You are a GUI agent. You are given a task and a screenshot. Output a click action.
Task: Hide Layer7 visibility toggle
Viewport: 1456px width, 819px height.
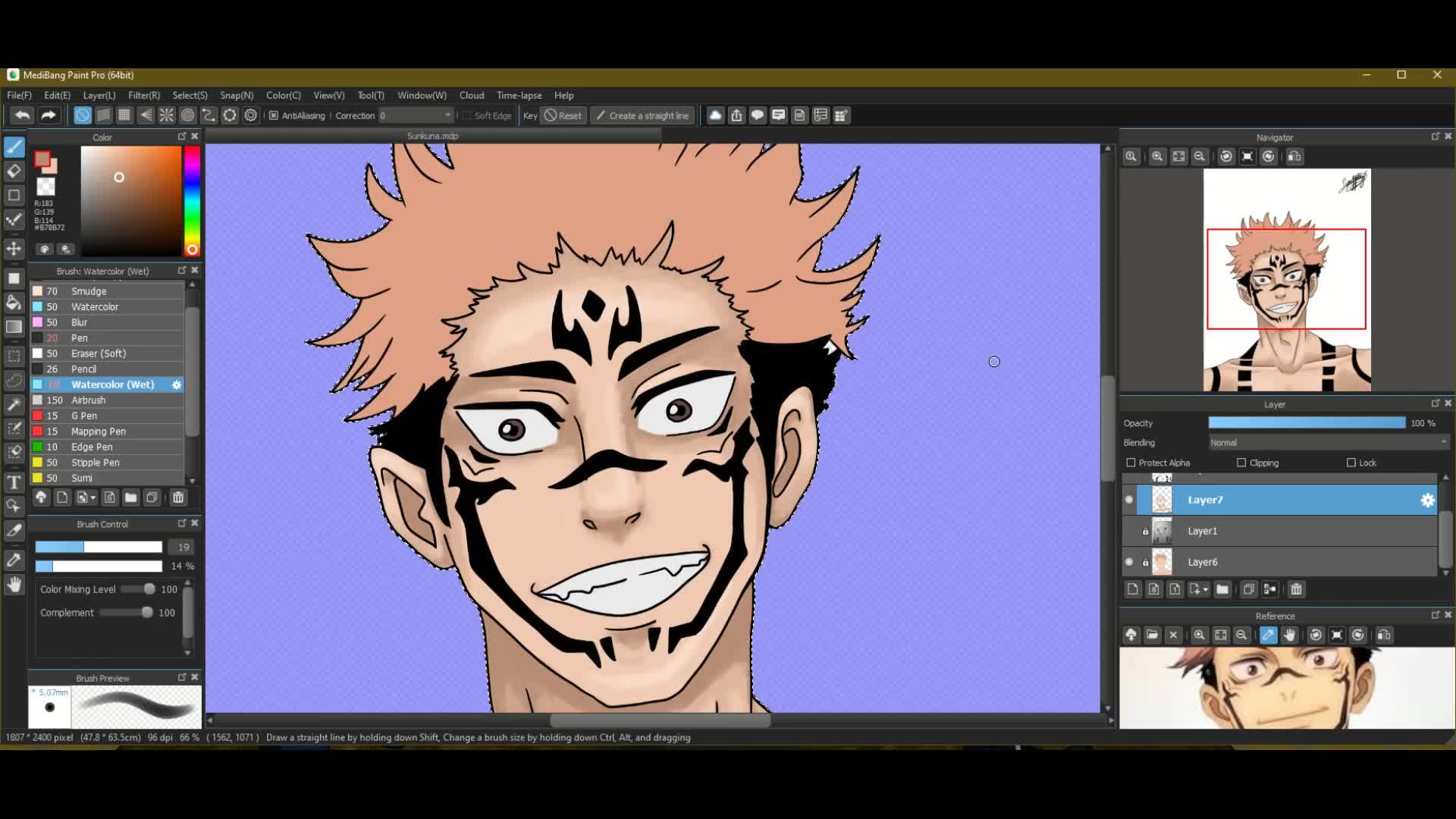click(x=1129, y=500)
